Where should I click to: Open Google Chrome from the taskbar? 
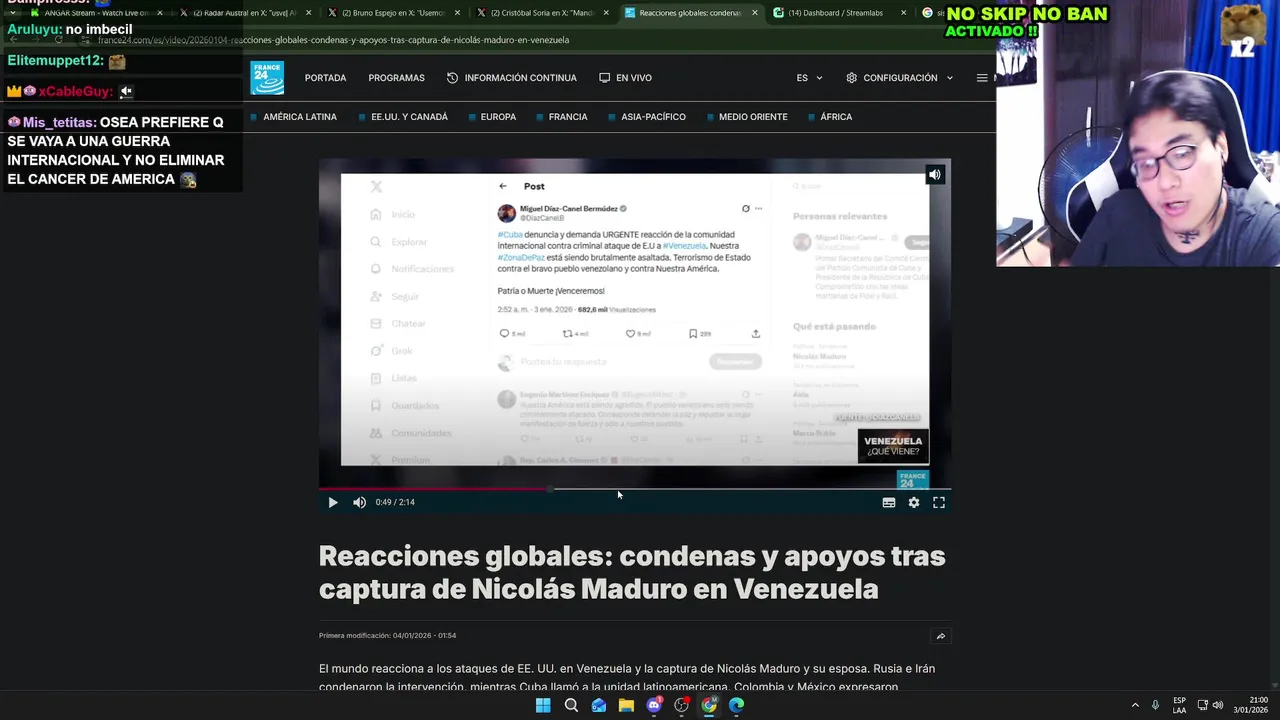tap(709, 705)
